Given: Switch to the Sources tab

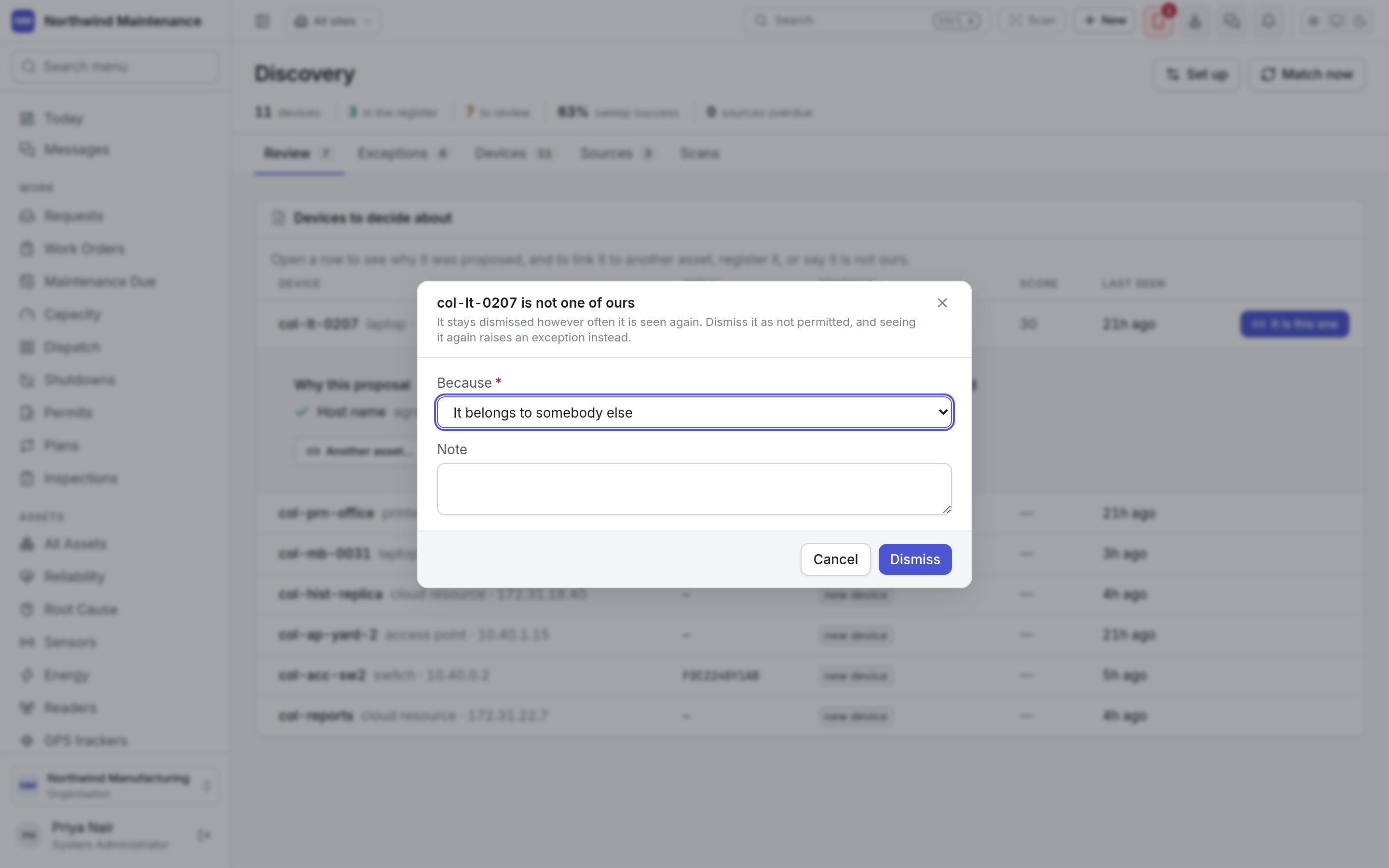Looking at the screenshot, I should tap(616, 153).
